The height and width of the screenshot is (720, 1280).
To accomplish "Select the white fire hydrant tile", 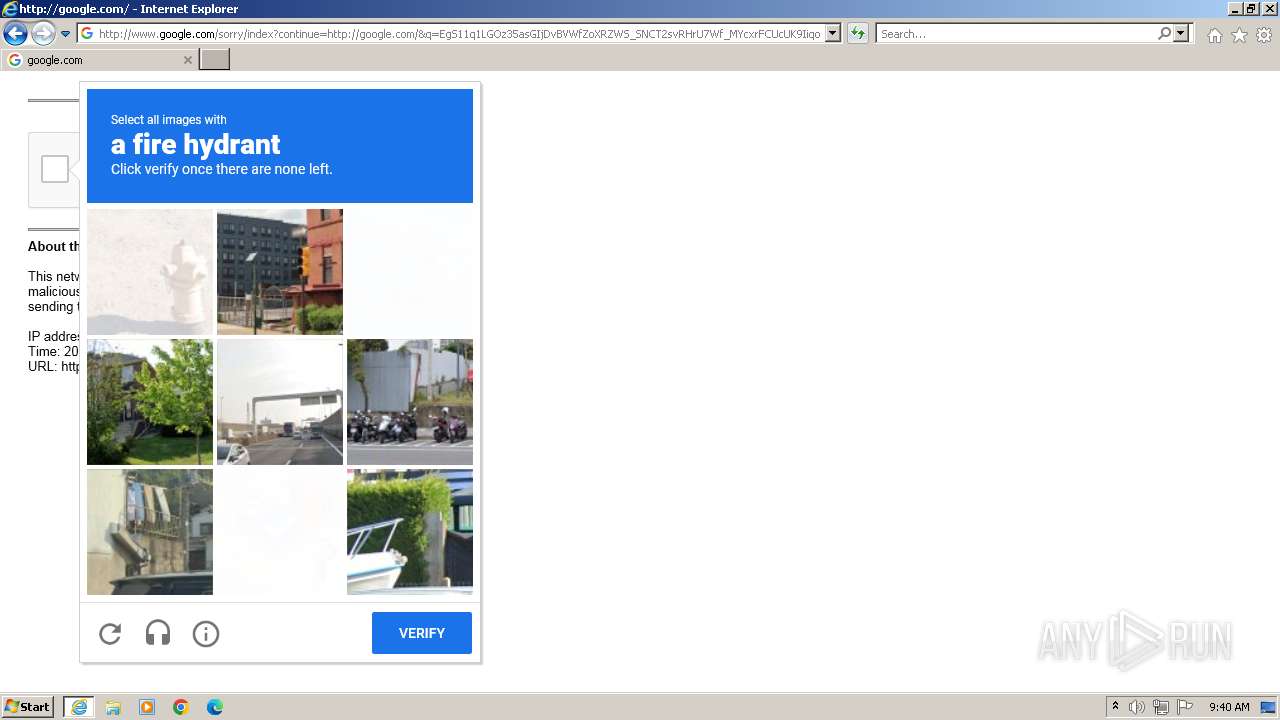I will (x=150, y=272).
